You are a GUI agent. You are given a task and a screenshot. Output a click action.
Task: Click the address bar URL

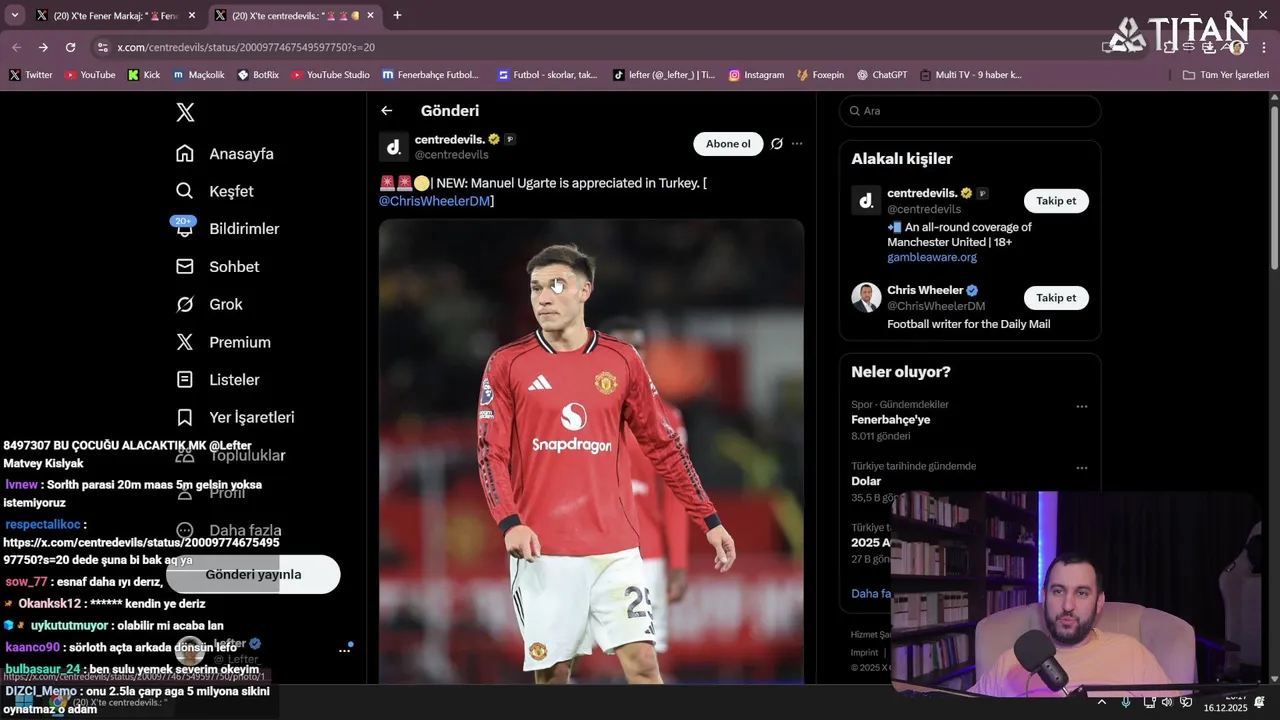coord(246,47)
